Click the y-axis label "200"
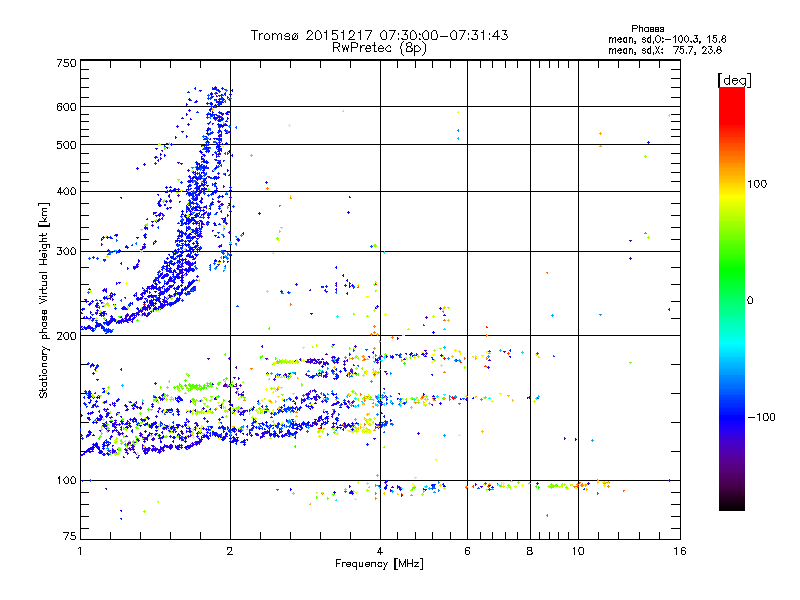 [x=66, y=336]
